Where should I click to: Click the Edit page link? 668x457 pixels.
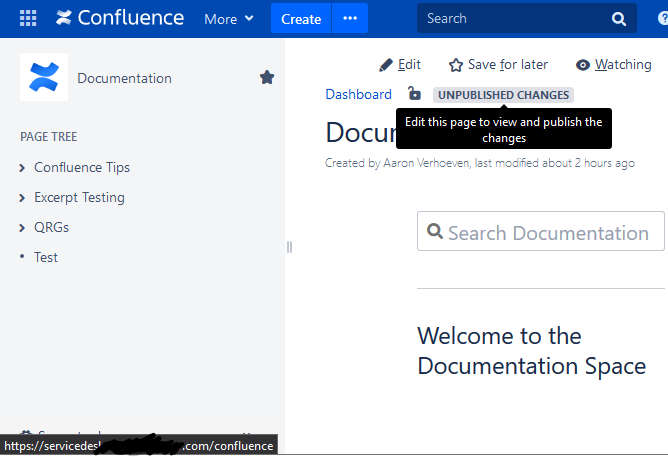click(409, 64)
